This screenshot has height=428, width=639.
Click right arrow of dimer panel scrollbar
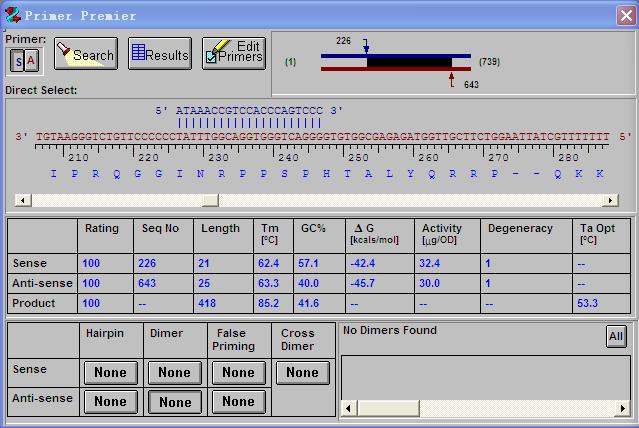point(622,408)
